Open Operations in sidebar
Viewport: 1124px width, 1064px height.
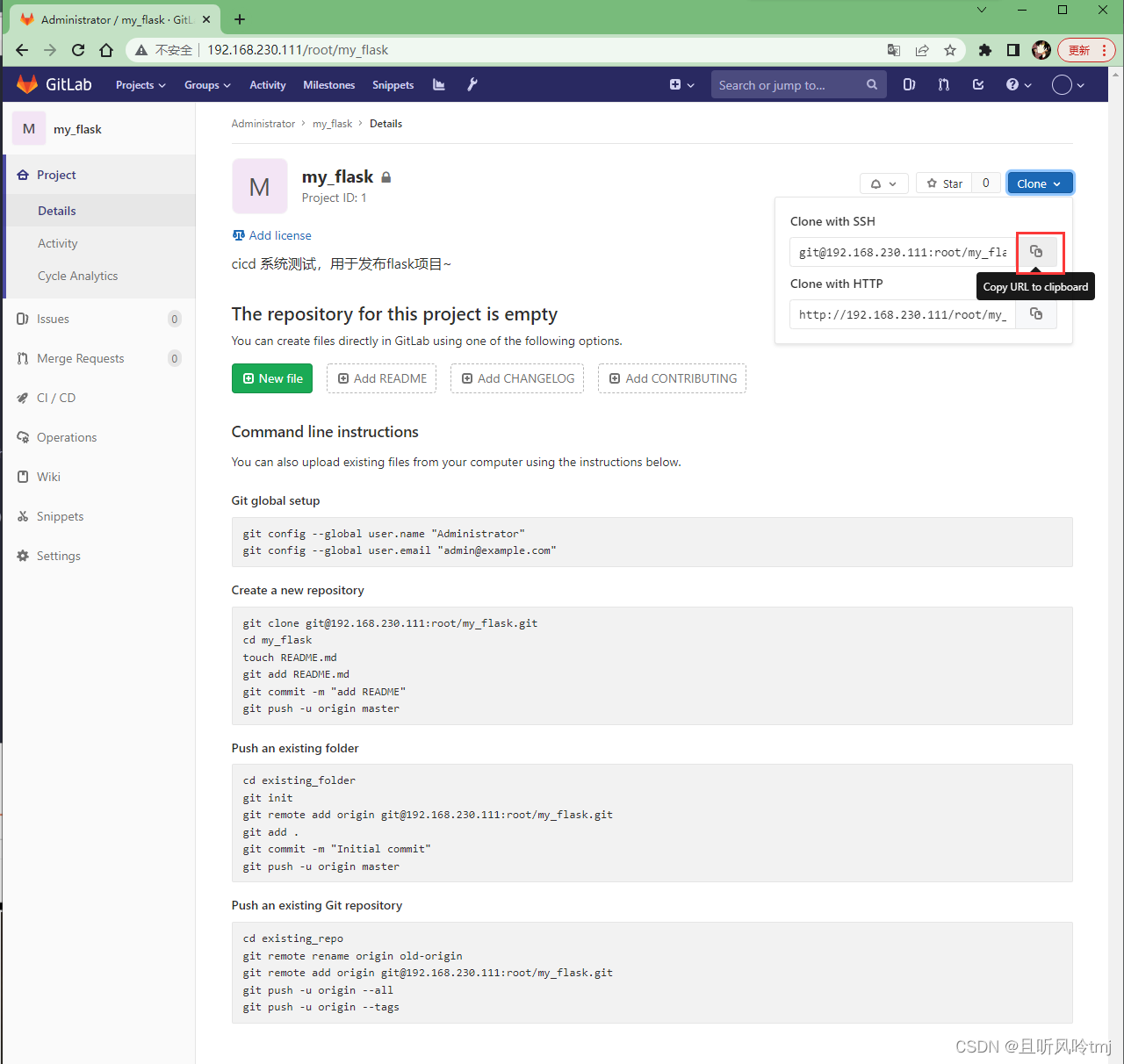[98, 437]
